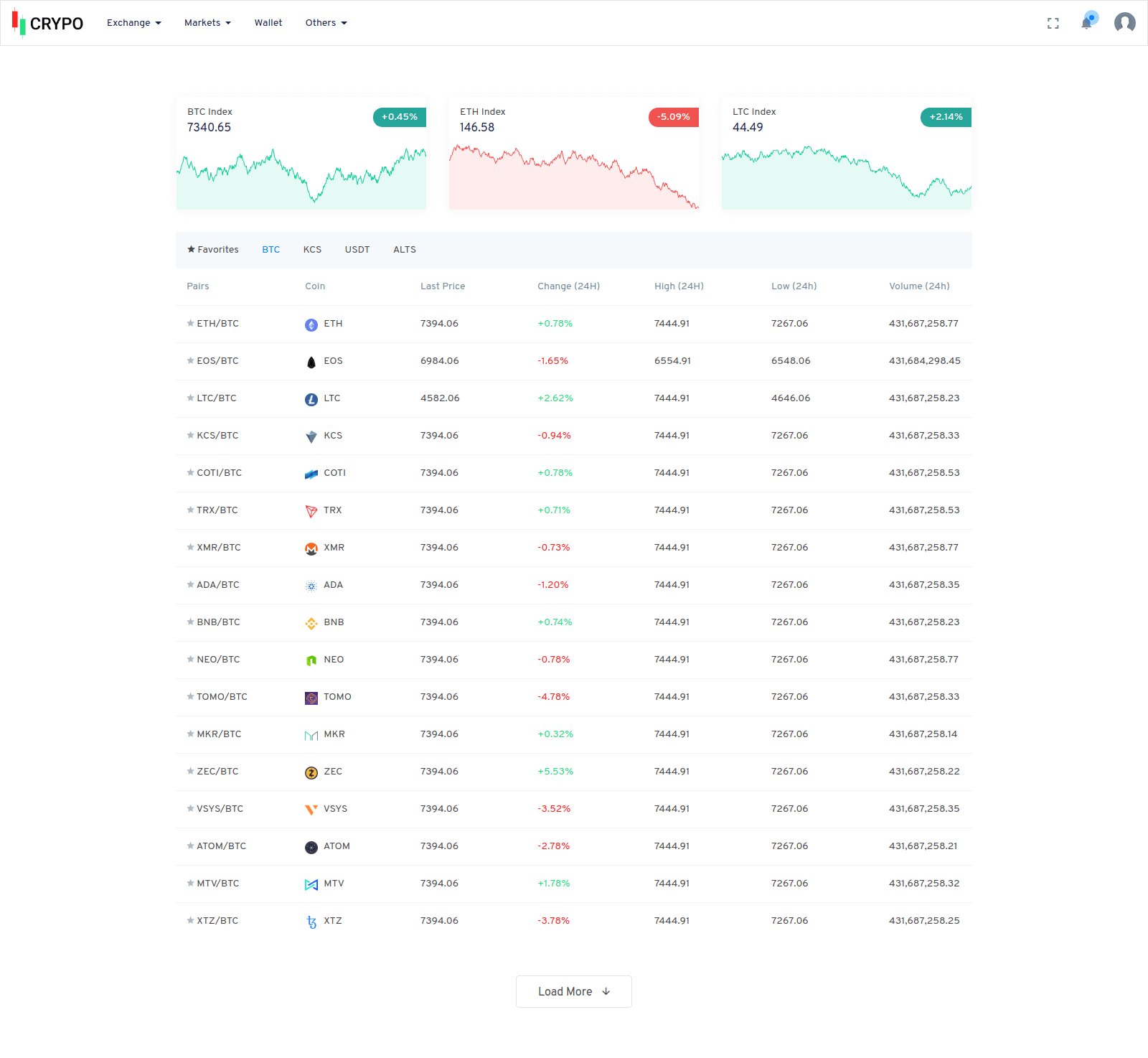Expand the Others dropdown menu

tap(326, 23)
